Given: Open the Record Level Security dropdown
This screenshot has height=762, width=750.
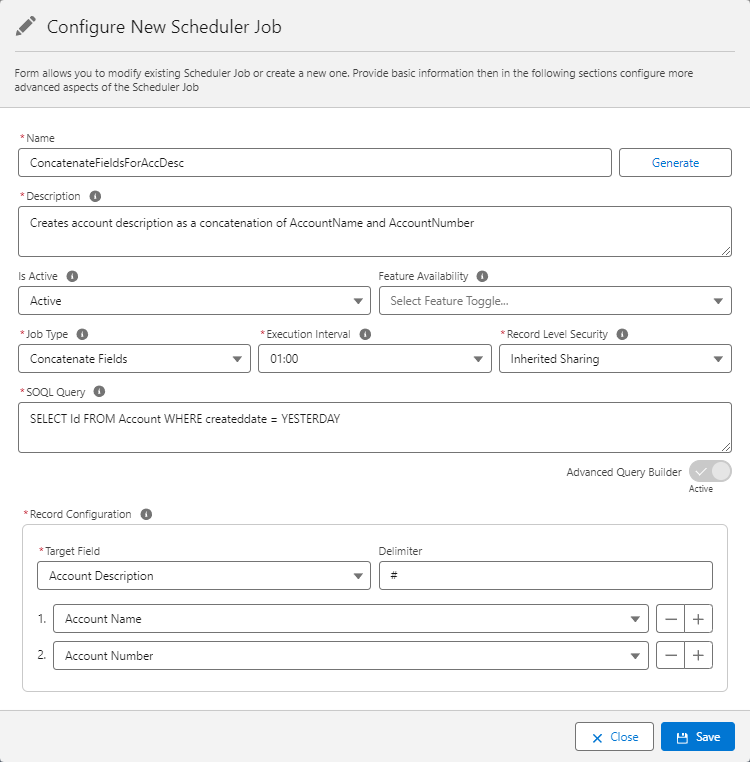Looking at the screenshot, I should pyautogui.click(x=615, y=359).
